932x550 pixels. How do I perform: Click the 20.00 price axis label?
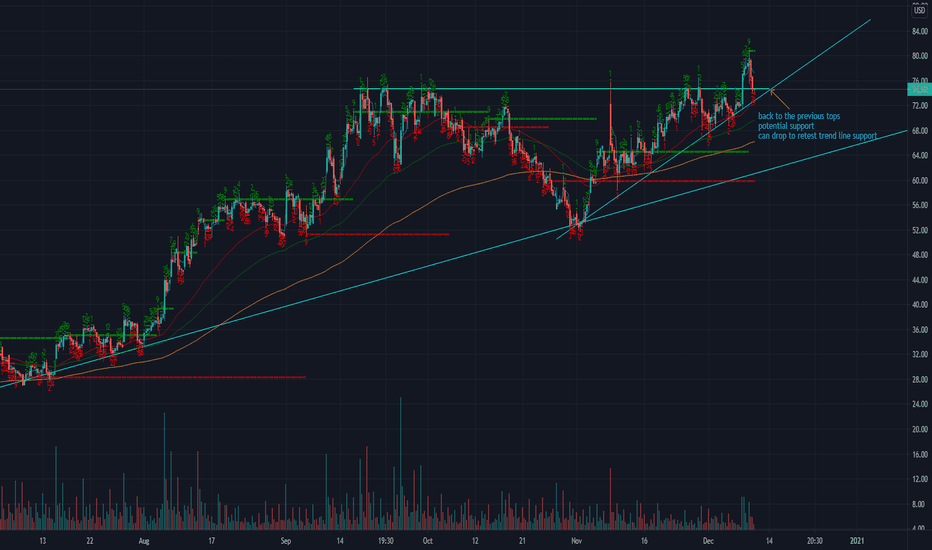919,429
